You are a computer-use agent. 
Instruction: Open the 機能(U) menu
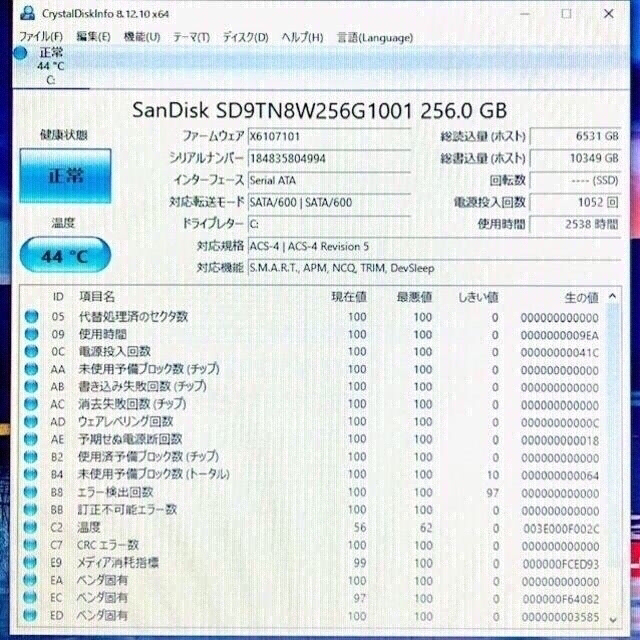pyautogui.click(x=142, y=37)
